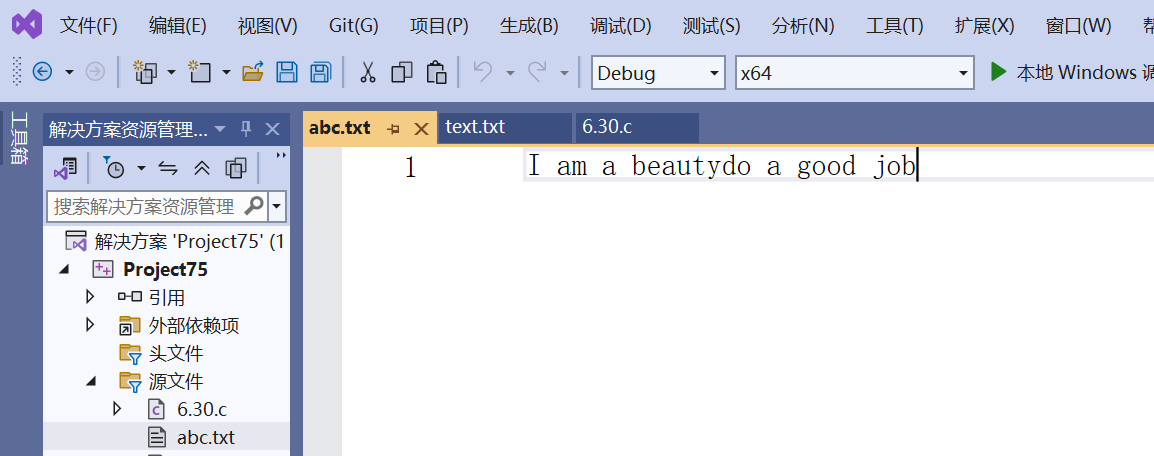
Task: Close the abc.txt editor tab
Action: tap(421, 129)
